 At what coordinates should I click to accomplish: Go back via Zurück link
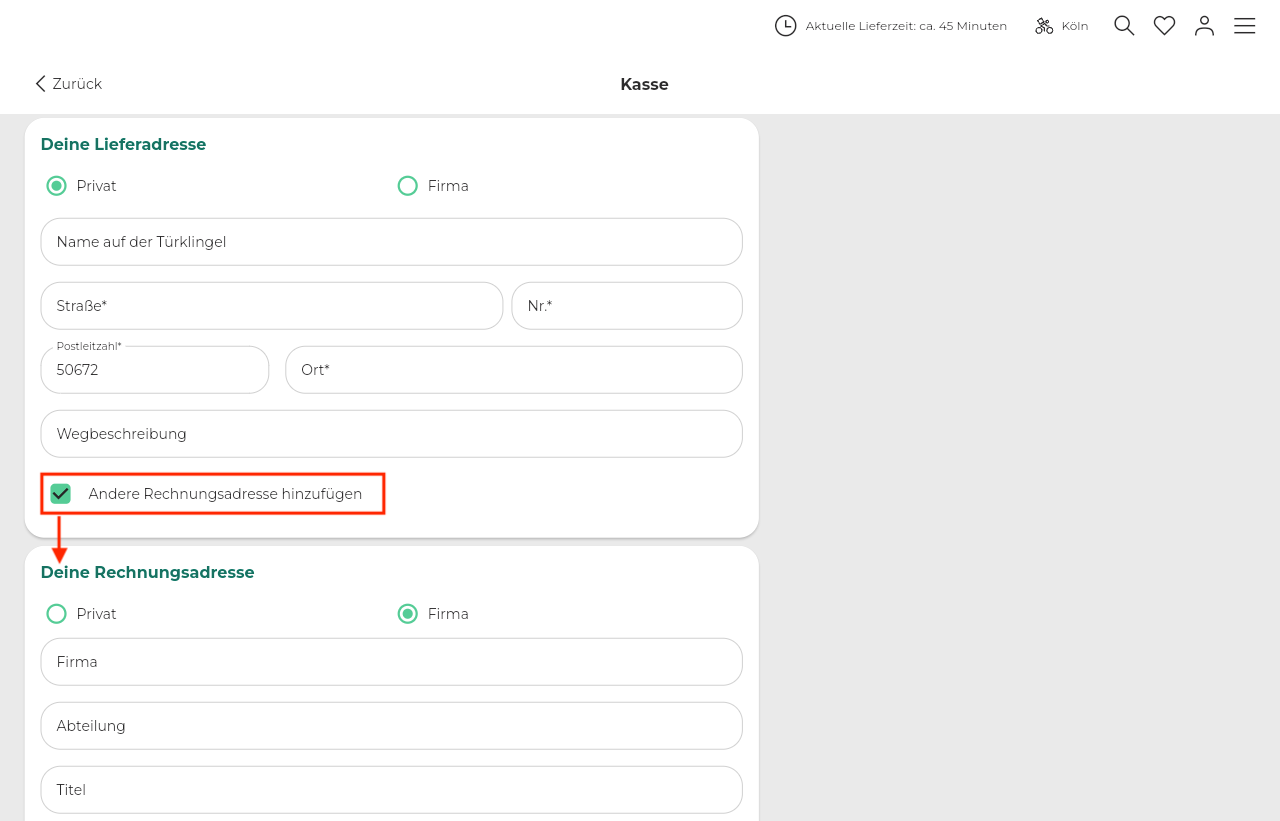click(77, 84)
